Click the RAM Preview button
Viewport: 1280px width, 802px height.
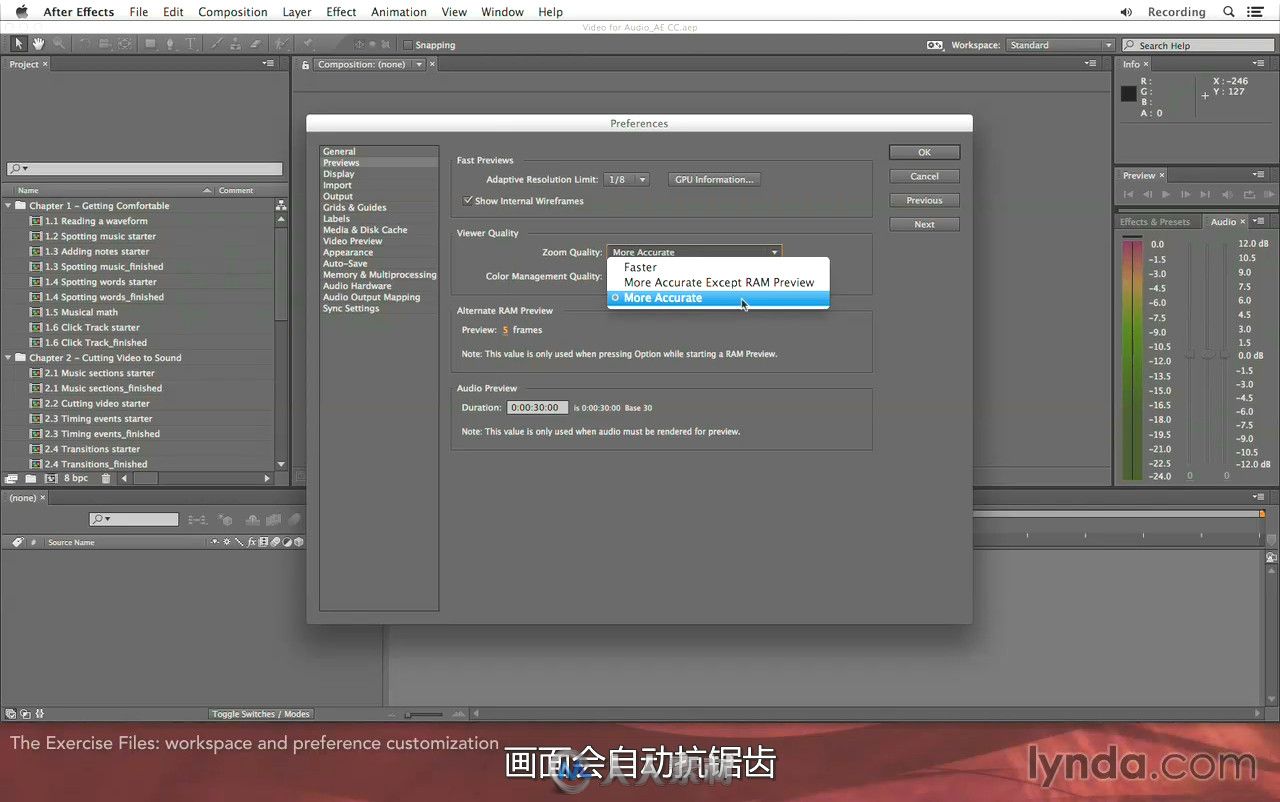(1269, 194)
